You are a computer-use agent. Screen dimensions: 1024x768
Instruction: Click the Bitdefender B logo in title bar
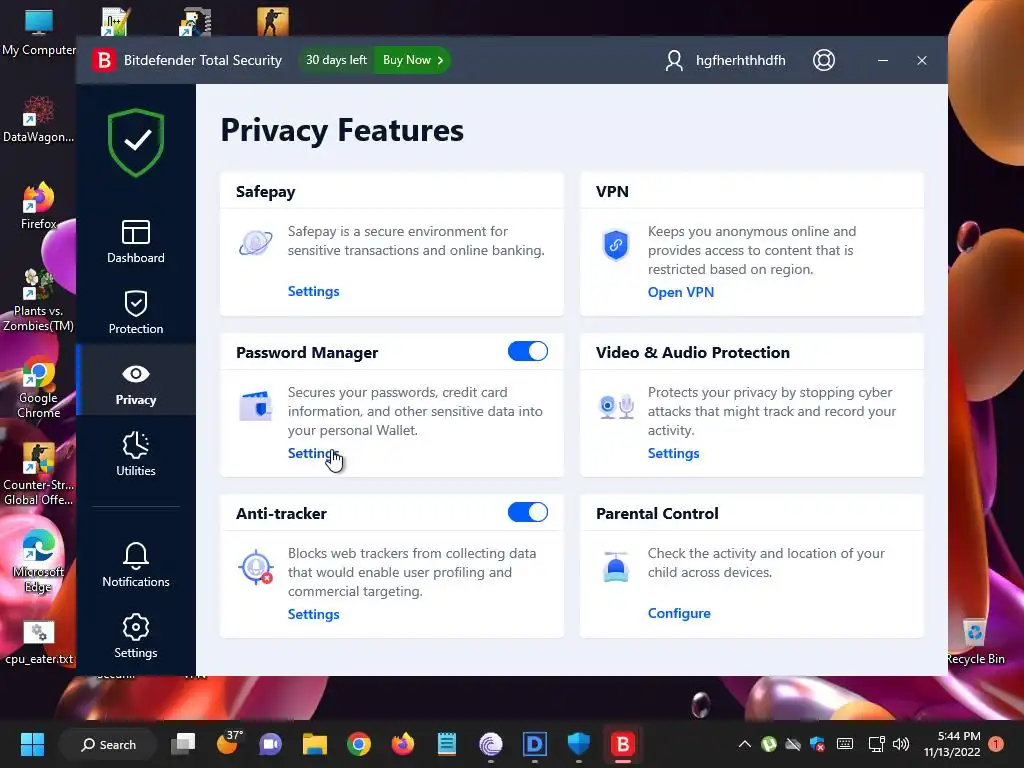[x=103, y=60]
